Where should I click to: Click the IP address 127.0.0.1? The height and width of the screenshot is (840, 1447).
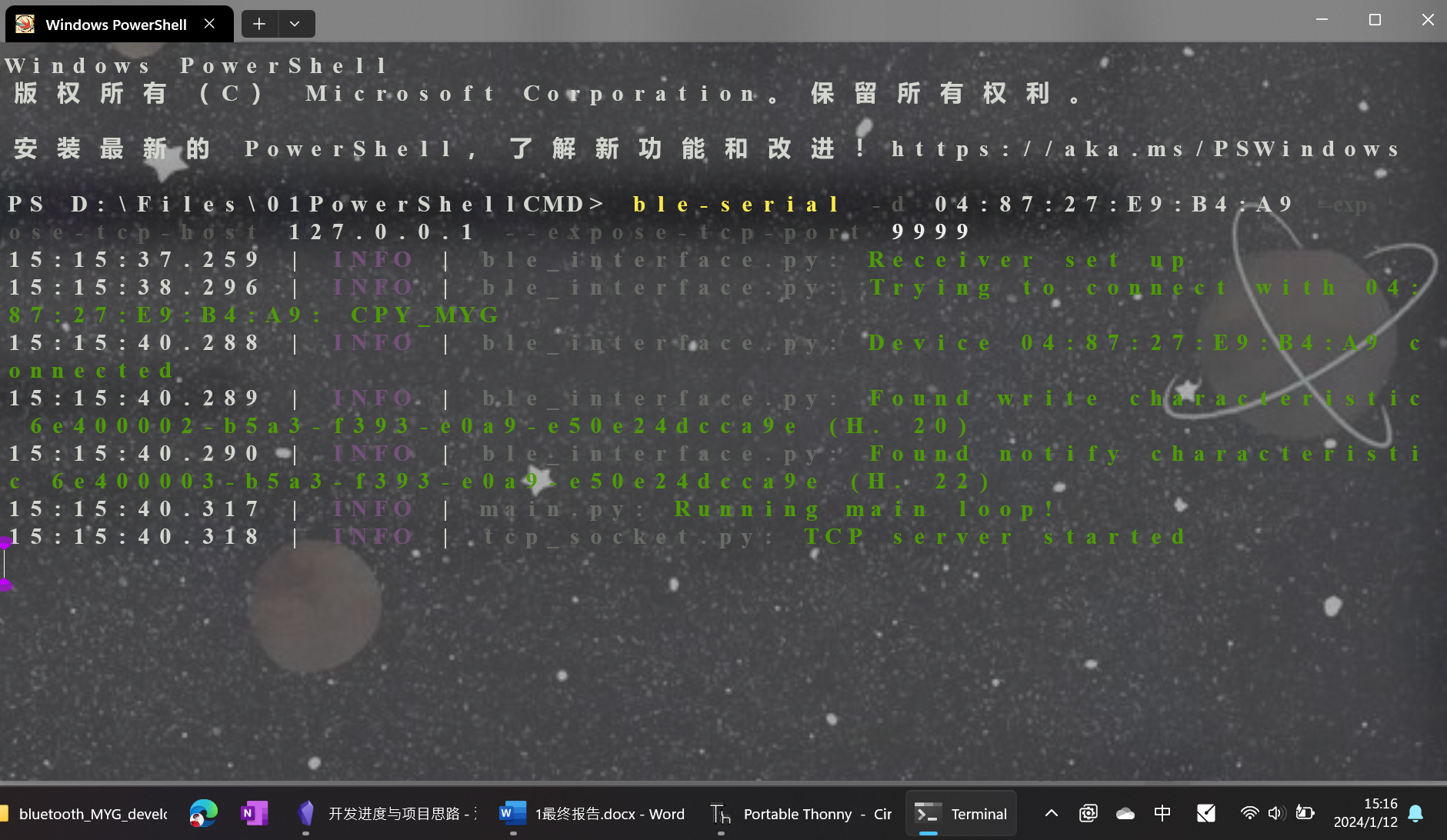click(x=381, y=232)
